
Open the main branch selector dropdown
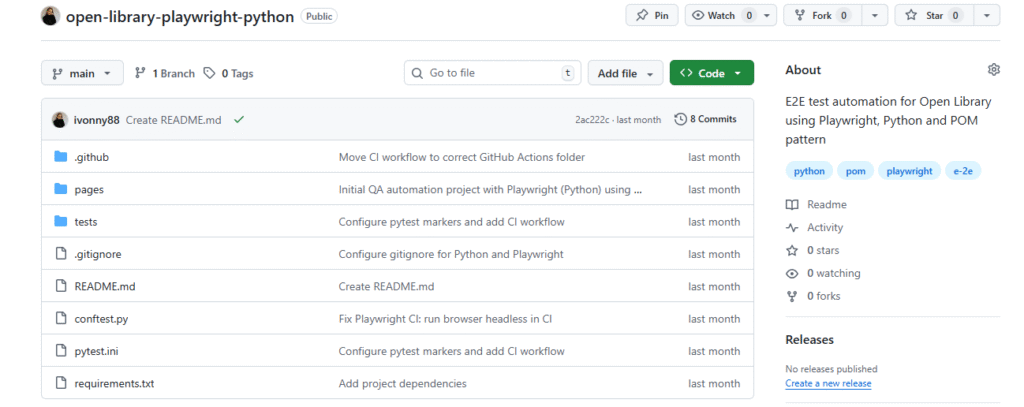[x=82, y=73]
